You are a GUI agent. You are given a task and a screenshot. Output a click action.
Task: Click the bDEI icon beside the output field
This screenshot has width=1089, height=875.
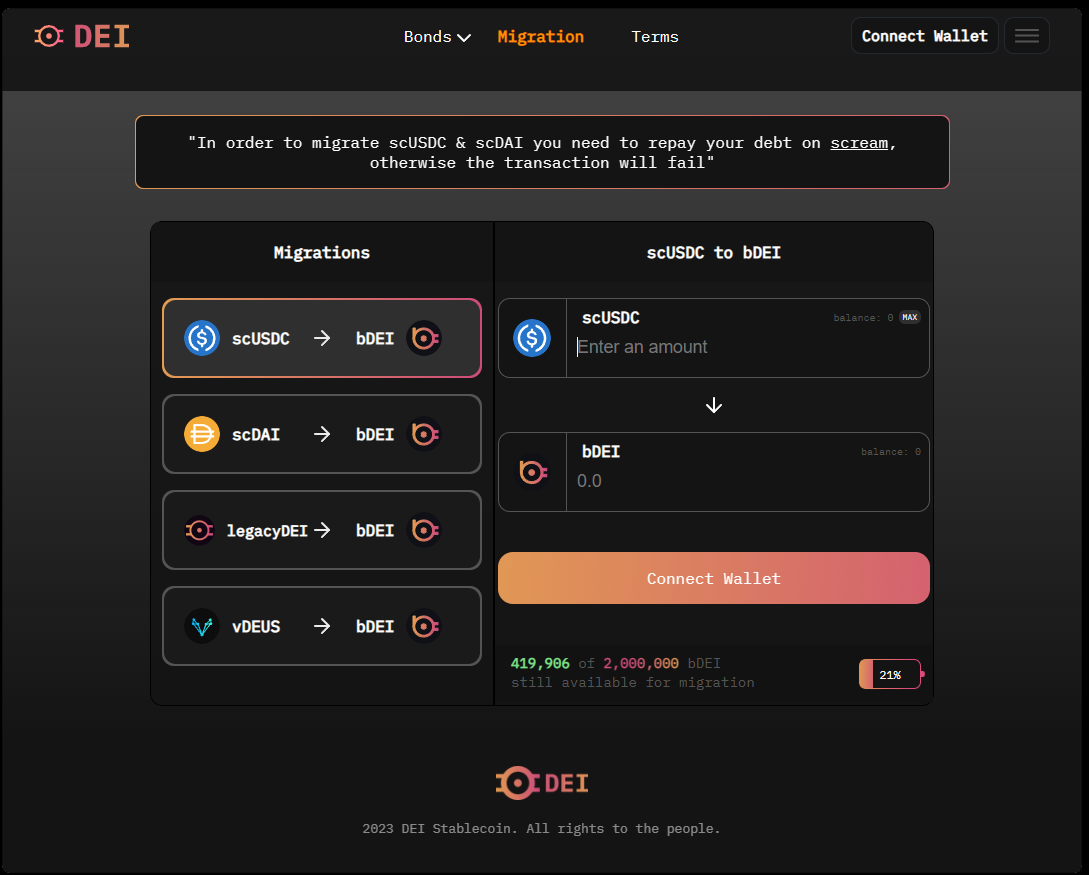coord(532,472)
